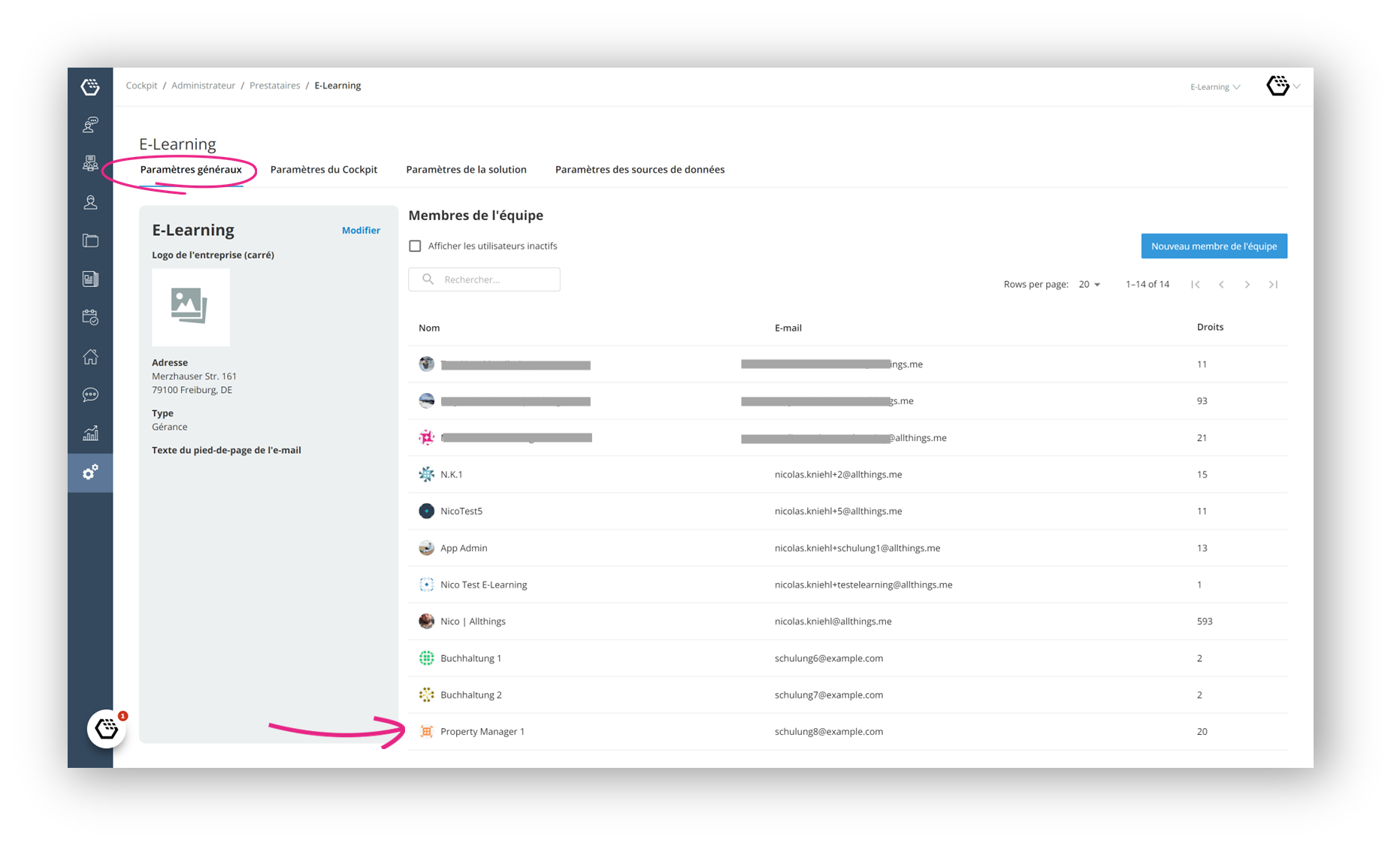The image size is (1400, 849).
Task: Click the account logo in the top right
Action: (1278, 86)
